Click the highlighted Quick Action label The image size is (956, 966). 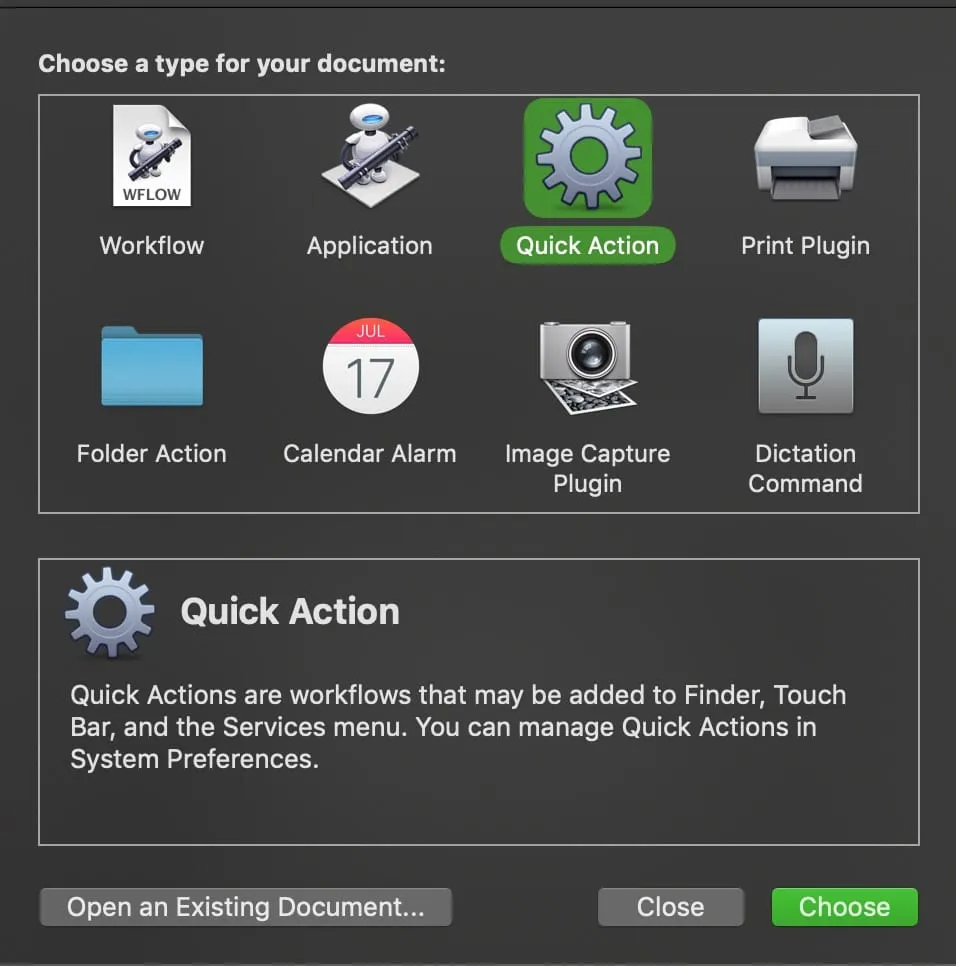(587, 246)
